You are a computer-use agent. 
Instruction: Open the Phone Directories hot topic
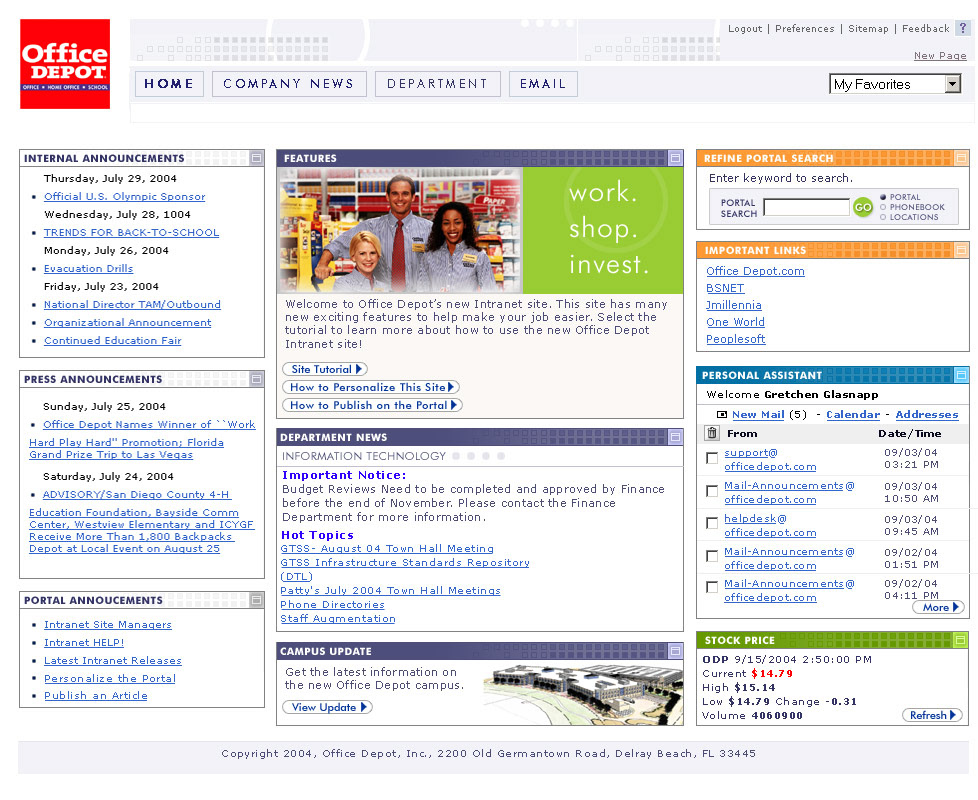[332, 604]
